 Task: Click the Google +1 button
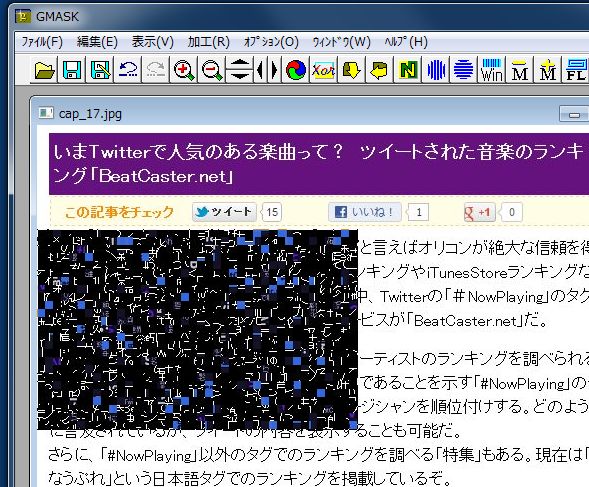coord(479,212)
